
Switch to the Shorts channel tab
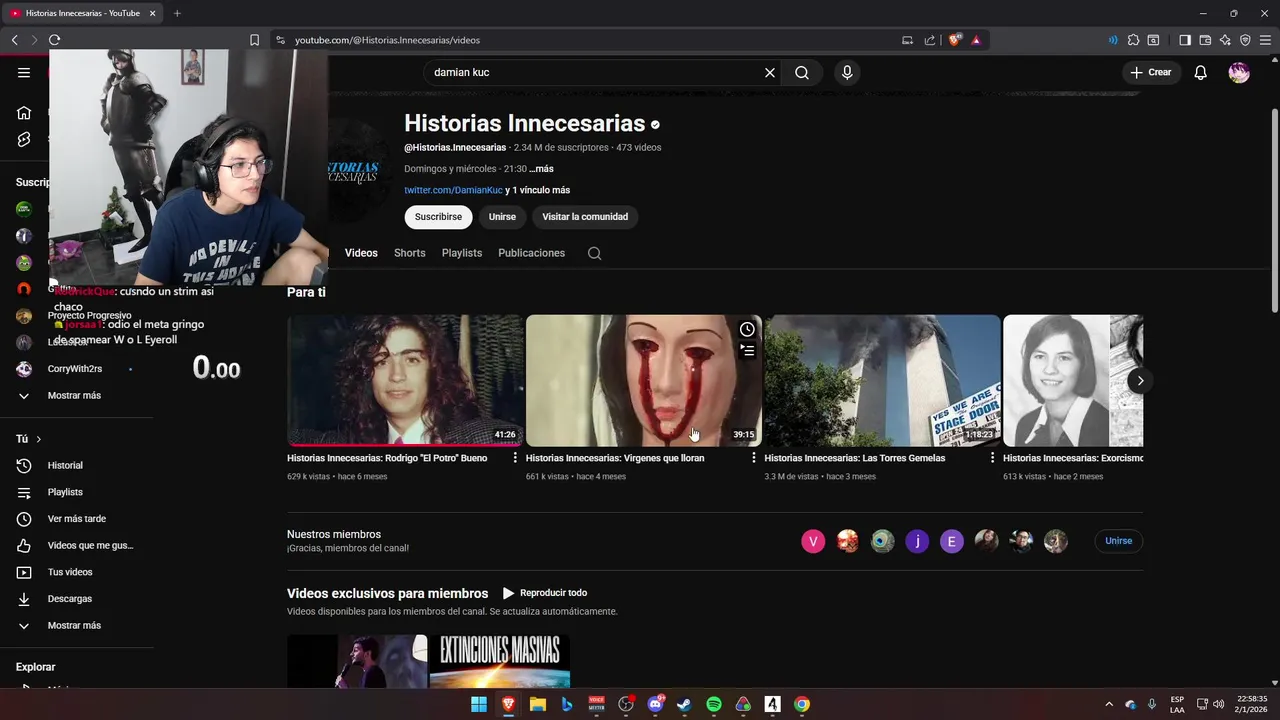[x=409, y=253]
